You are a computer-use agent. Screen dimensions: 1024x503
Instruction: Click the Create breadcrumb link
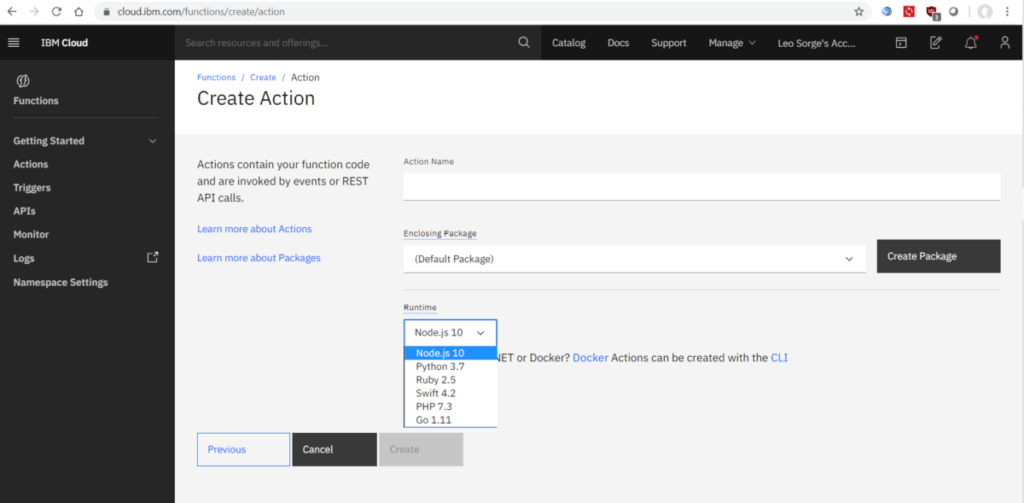pyautogui.click(x=263, y=77)
